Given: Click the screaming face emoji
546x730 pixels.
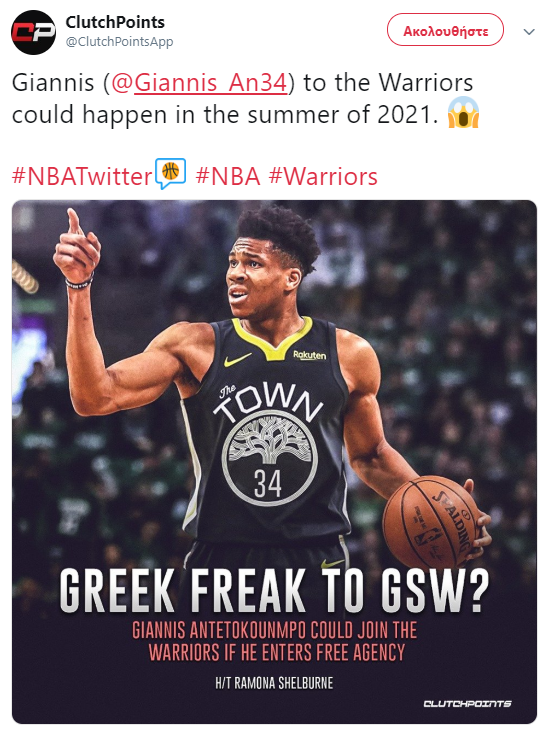Looking at the screenshot, I should tap(463, 112).
